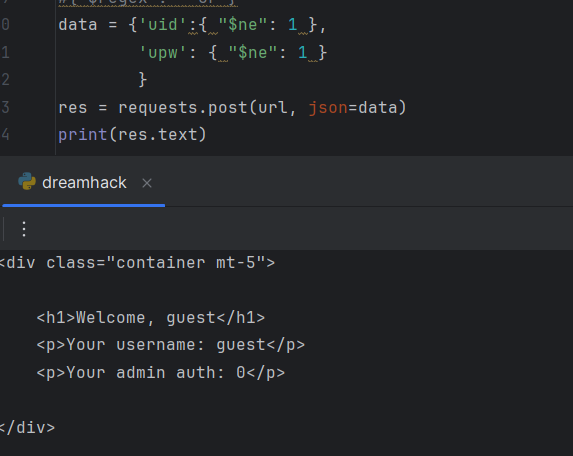This screenshot has height=456, width=573.
Task: Click the gutter number beside the requests.post line
Action: (x=5, y=107)
